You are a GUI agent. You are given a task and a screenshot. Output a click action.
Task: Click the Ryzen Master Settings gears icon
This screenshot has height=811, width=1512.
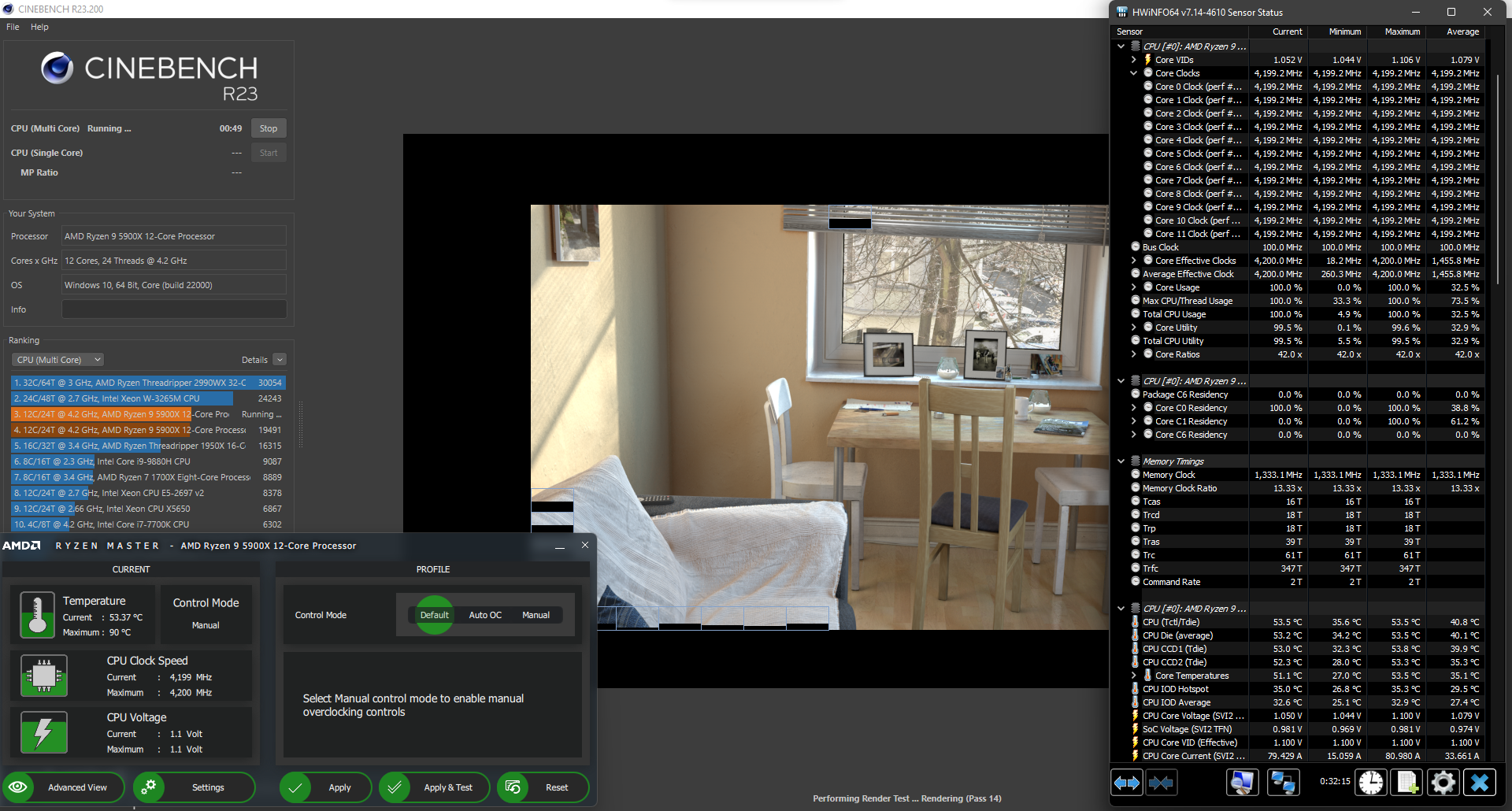(x=148, y=787)
